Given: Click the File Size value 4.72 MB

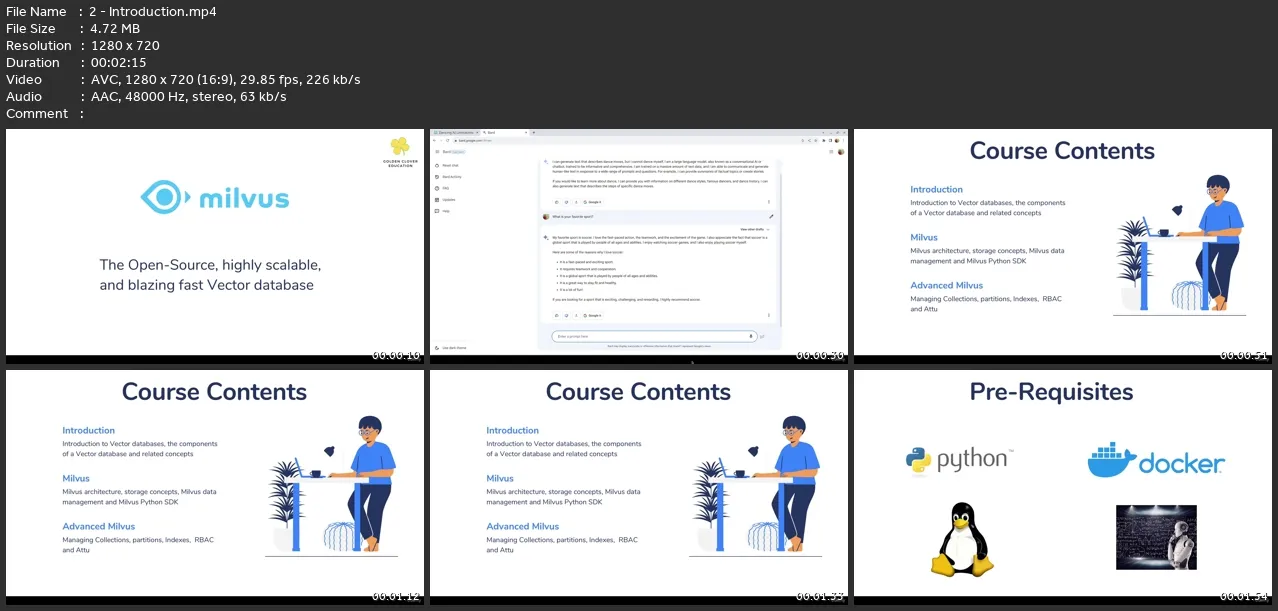Looking at the screenshot, I should [114, 28].
